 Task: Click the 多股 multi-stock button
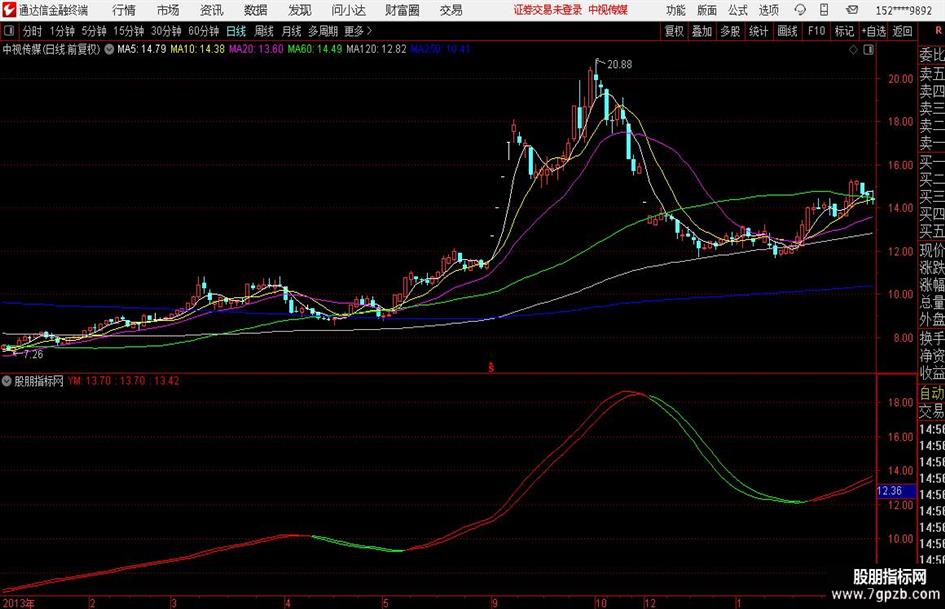pyautogui.click(x=730, y=31)
